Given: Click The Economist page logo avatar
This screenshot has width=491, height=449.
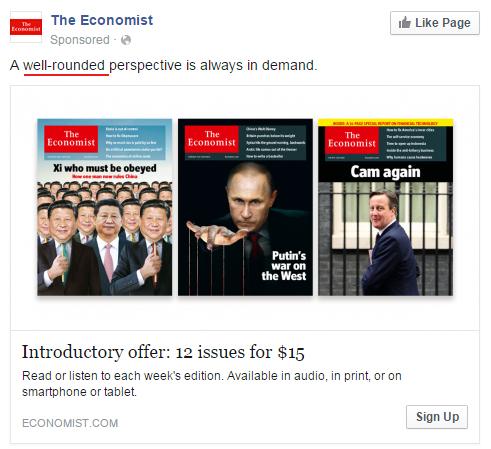Looking at the screenshot, I should [26, 27].
